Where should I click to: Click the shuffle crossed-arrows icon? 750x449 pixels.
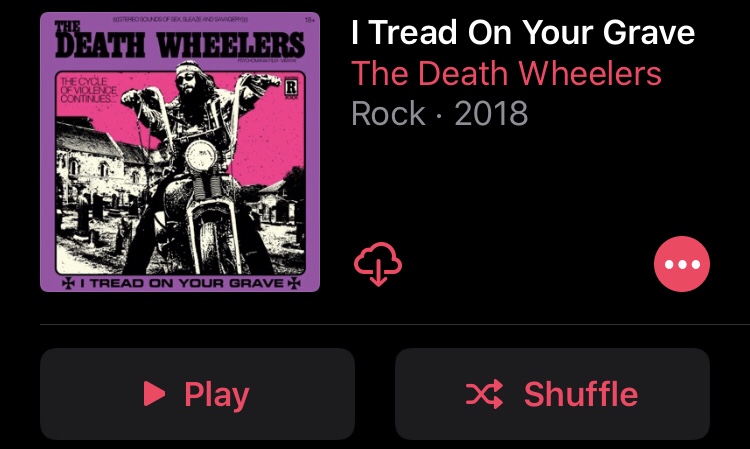point(485,394)
